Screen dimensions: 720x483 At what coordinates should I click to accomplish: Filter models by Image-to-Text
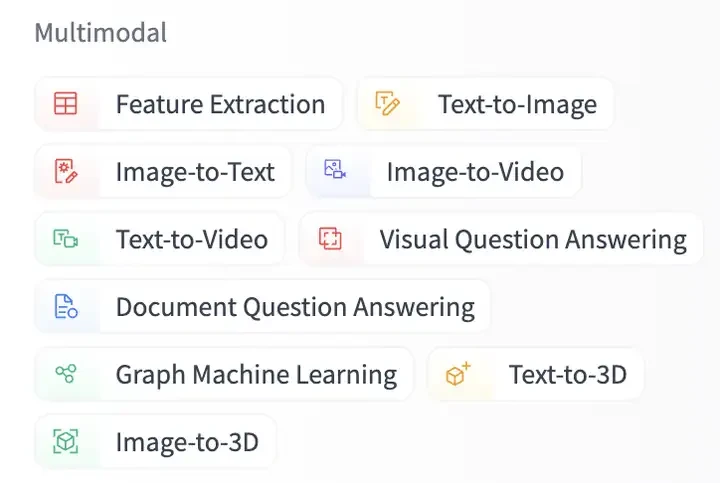click(x=195, y=172)
